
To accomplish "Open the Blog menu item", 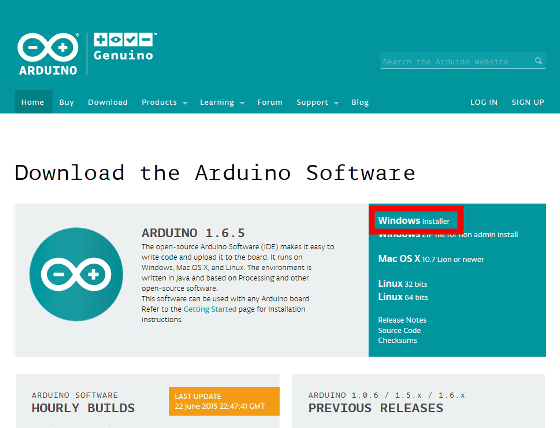I will [x=360, y=103].
